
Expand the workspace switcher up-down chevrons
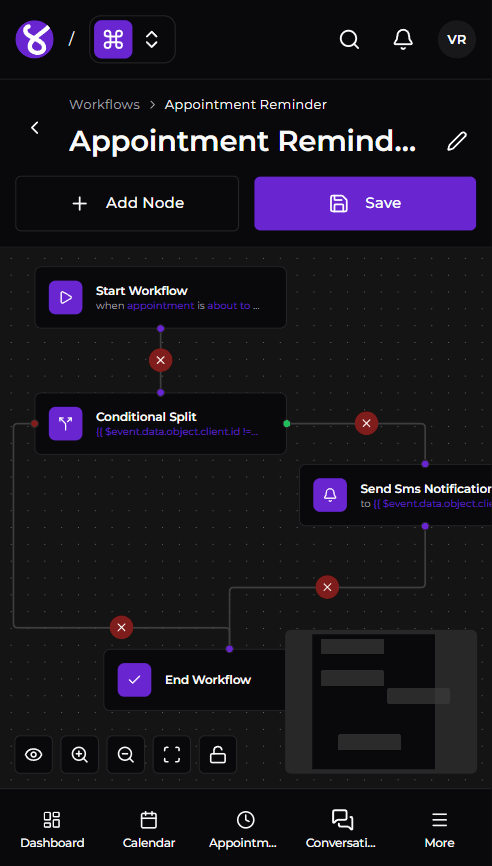pyautogui.click(x=151, y=39)
